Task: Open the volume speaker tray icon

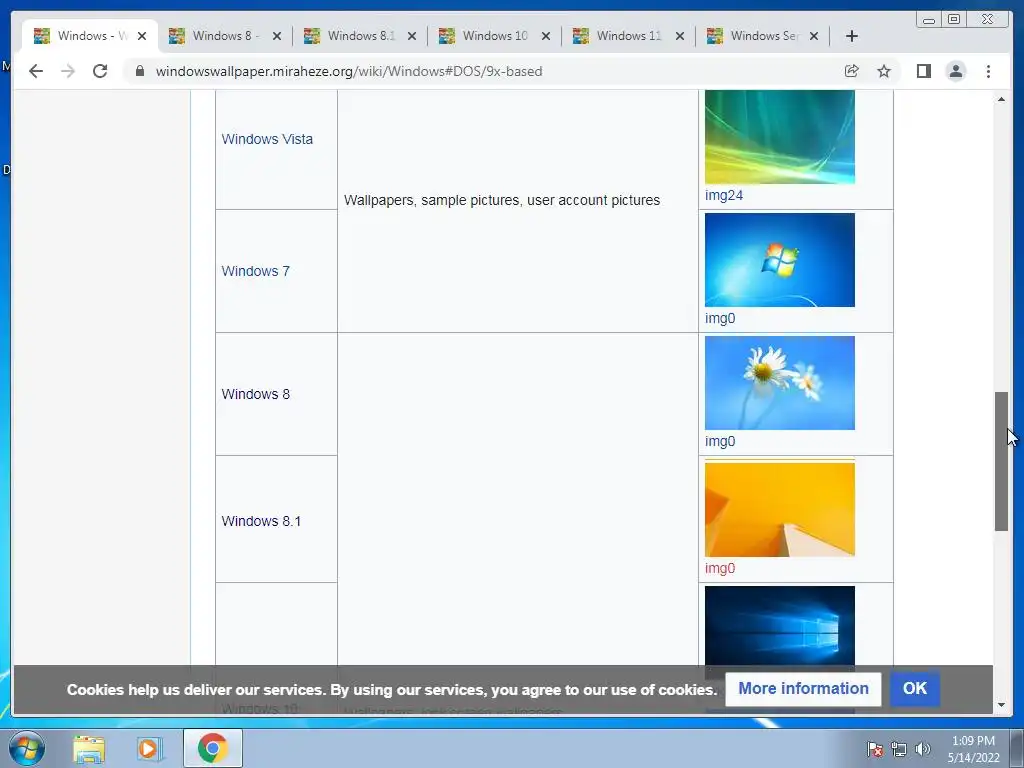Action: pyautogui.click(x=923, y=749)
